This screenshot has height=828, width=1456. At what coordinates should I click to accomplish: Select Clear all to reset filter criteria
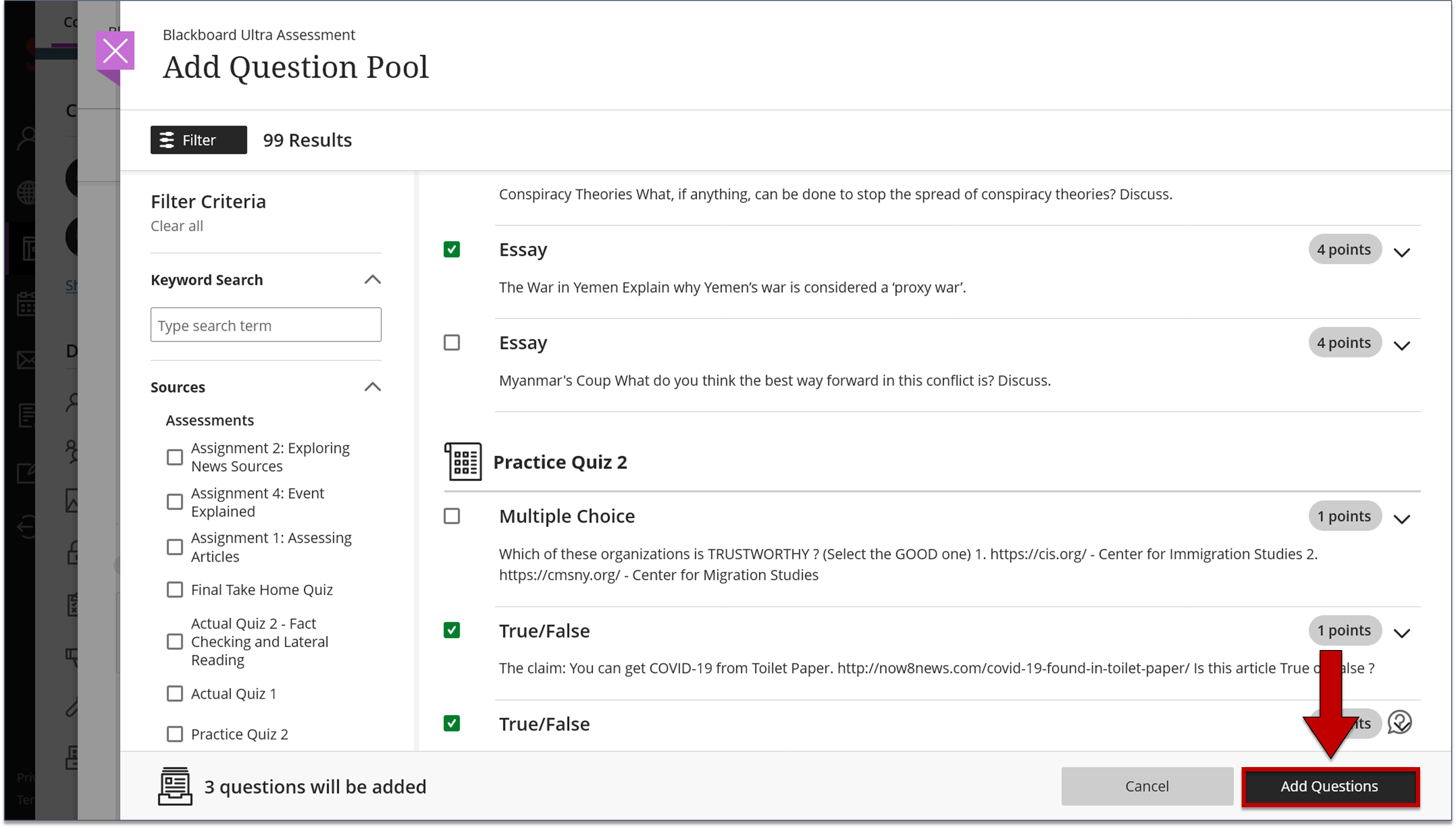[176, 226]
